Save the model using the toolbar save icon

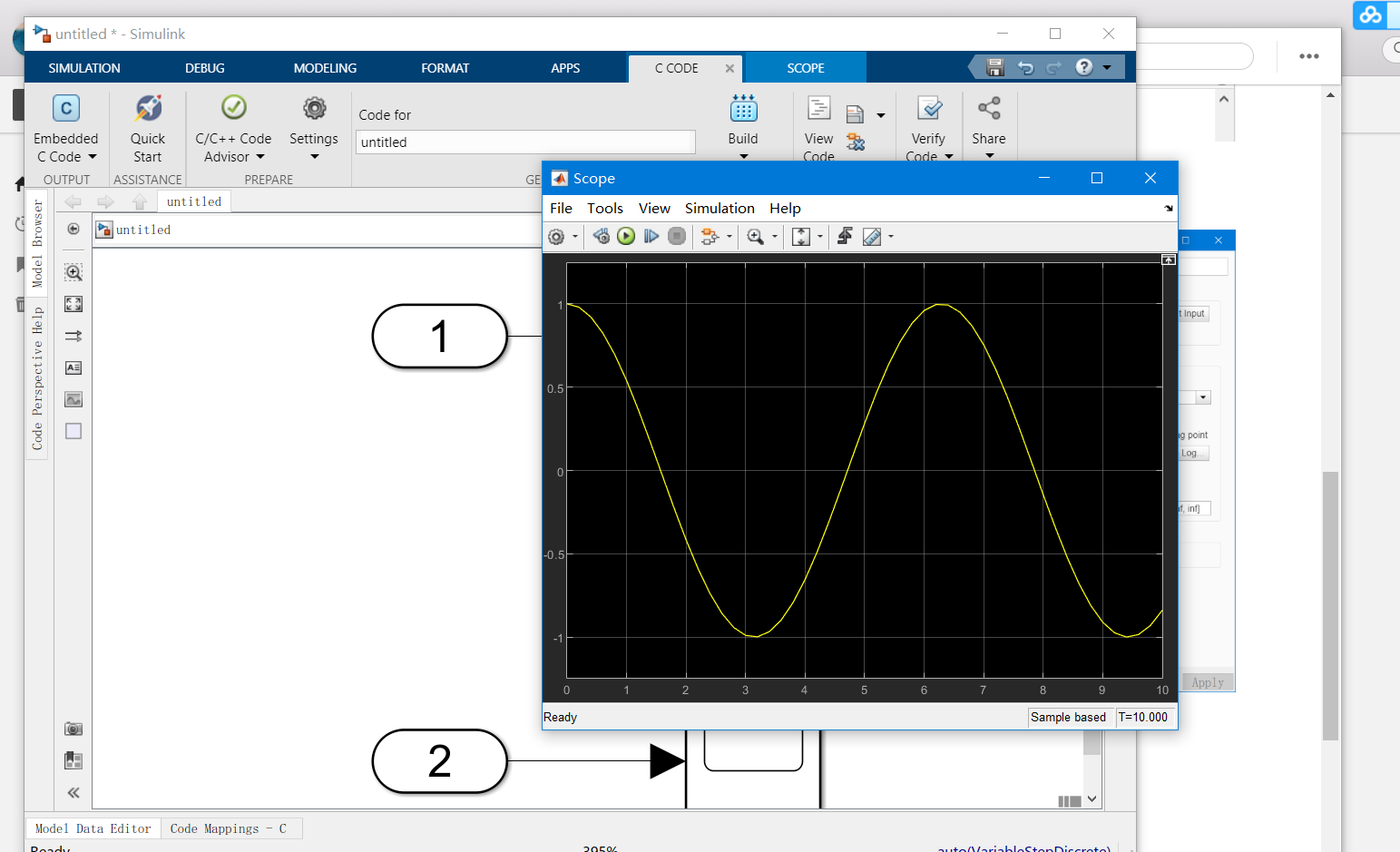[994, 67]
